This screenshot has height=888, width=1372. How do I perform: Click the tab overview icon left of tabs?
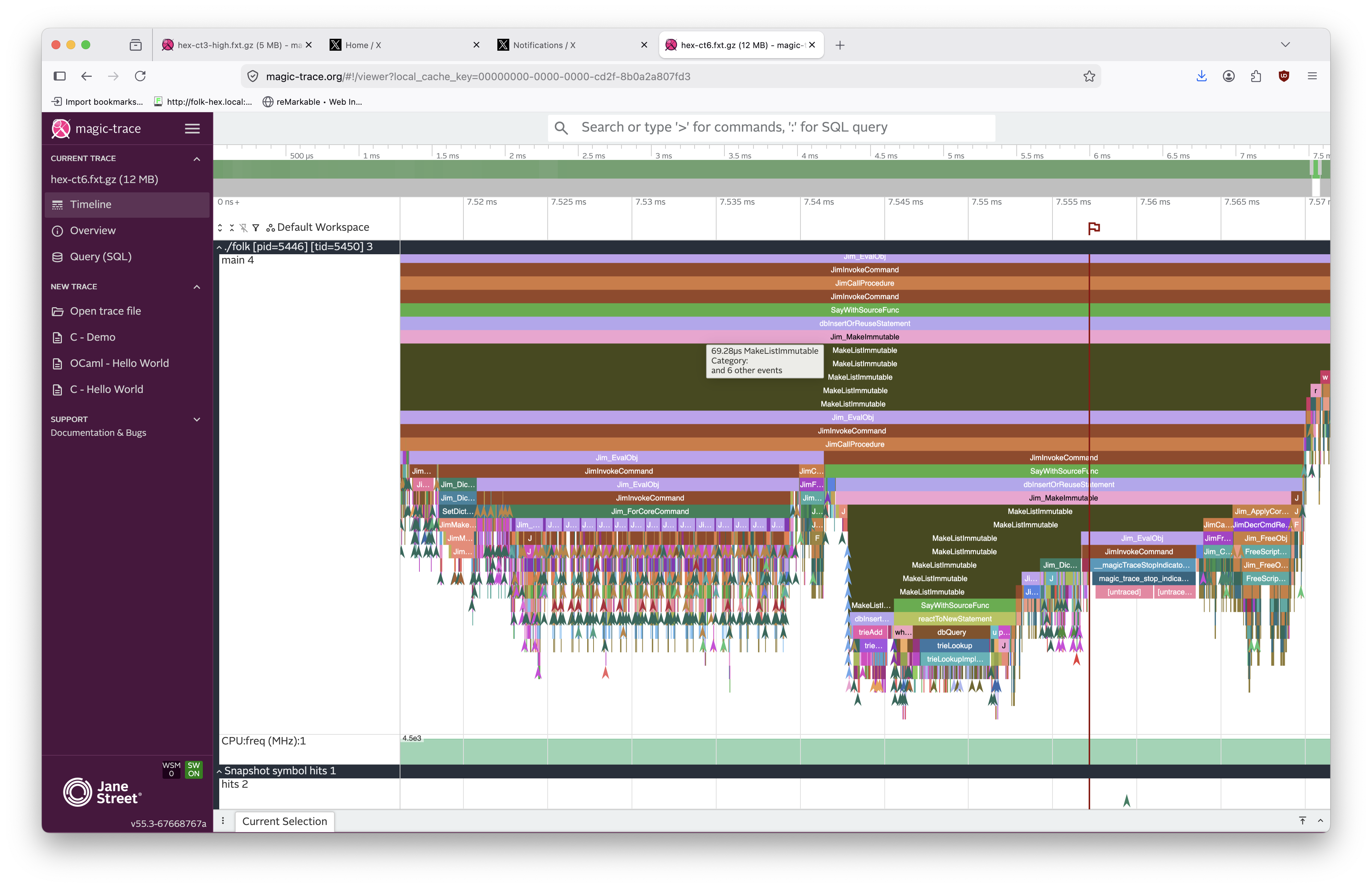135,45
